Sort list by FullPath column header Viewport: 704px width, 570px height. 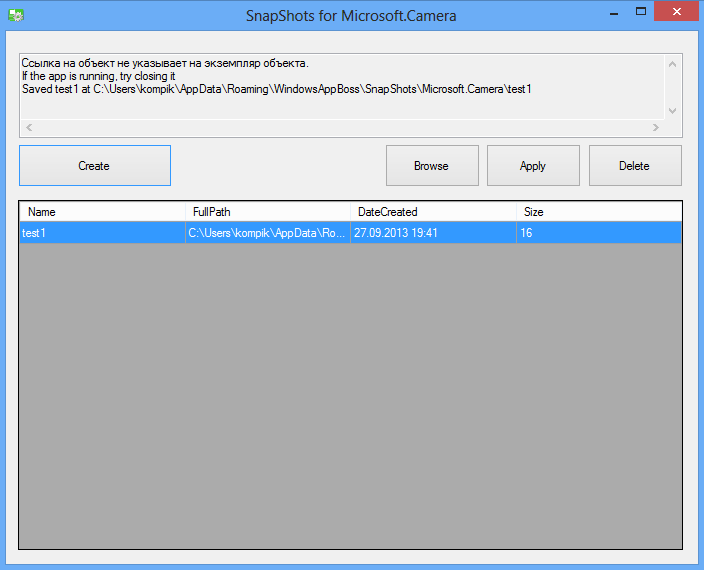click(268, 212)
